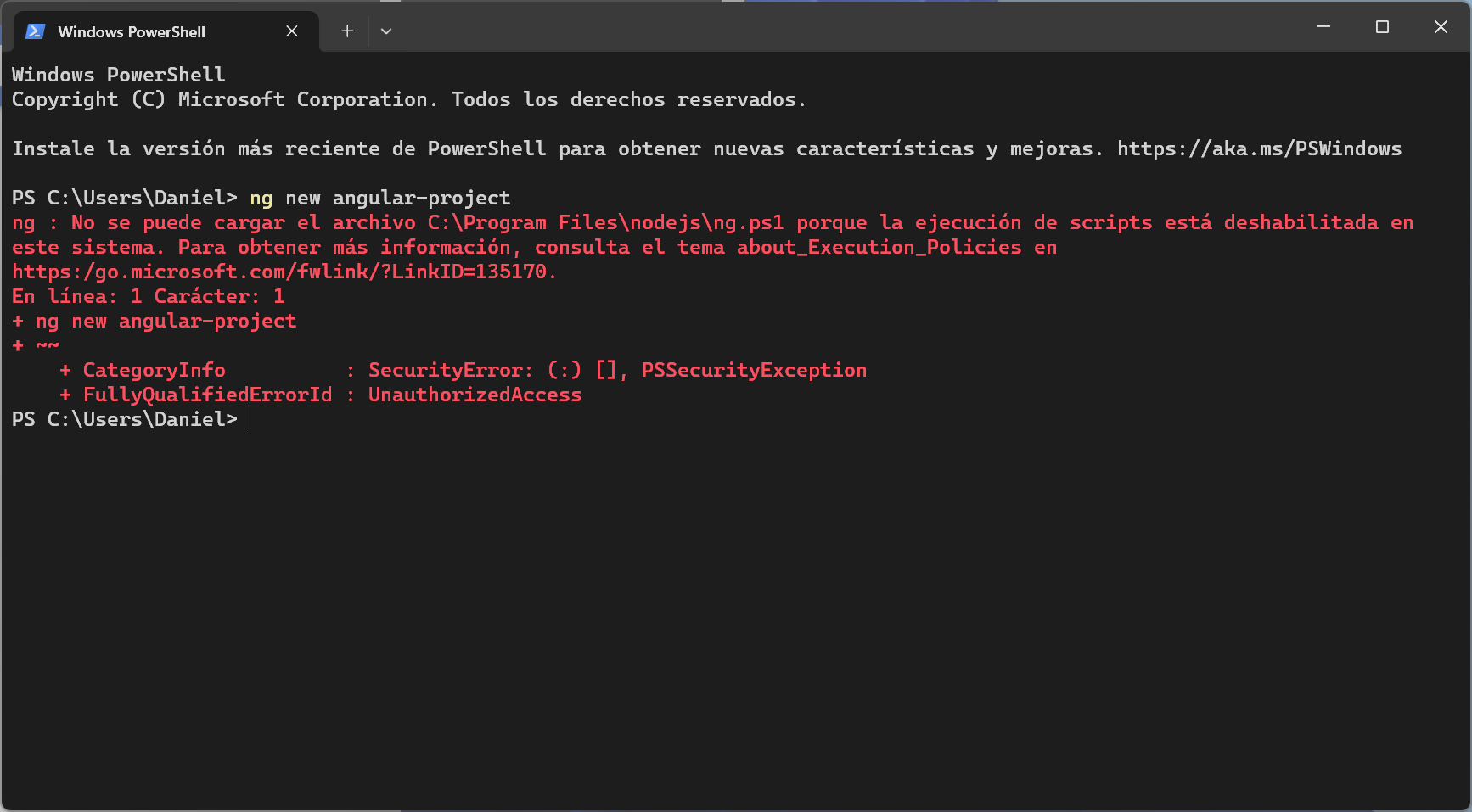The height and width of the screenshot is (812, 1472).
Task: Click the FullyQualifiedErrorId label
Action: (206, 394)
